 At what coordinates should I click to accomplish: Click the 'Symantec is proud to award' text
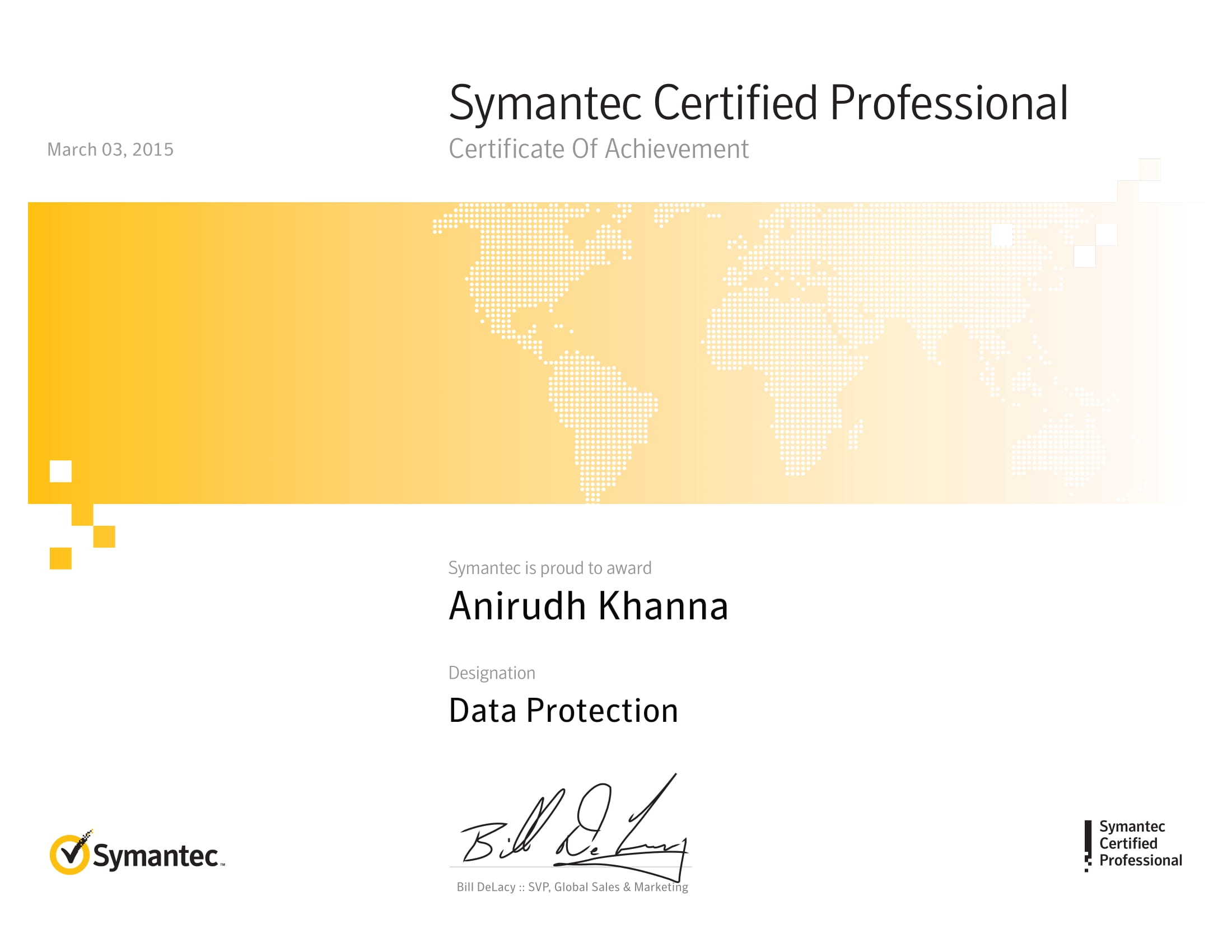tap(549, 568)
